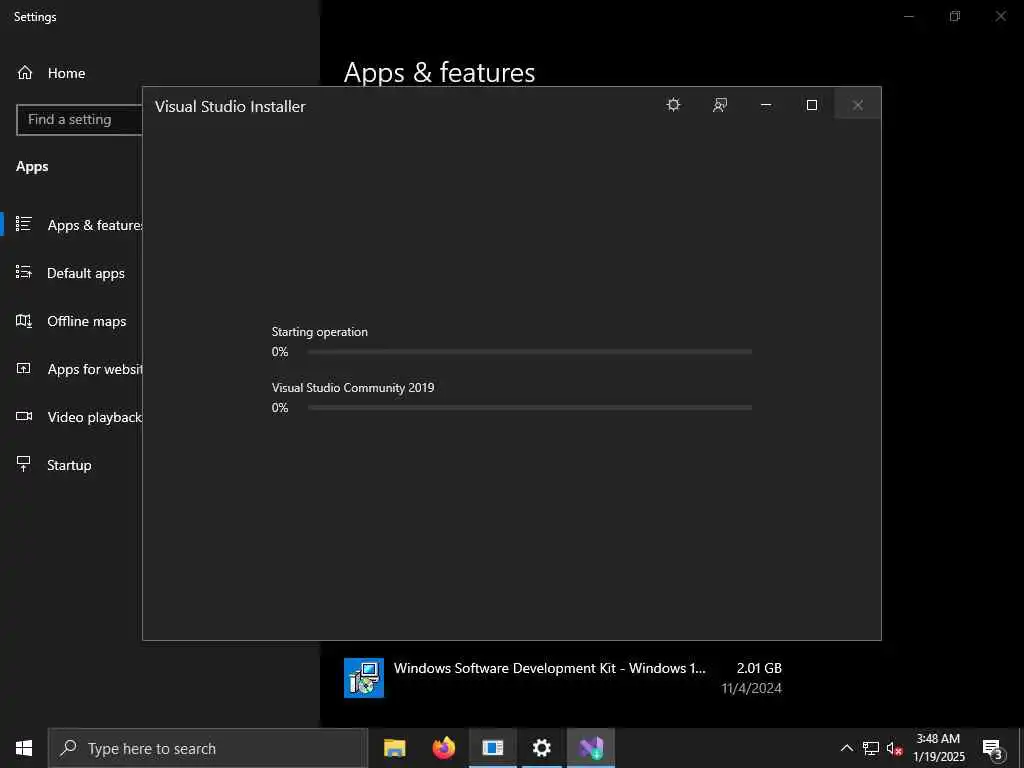Screen dimensions: 1024x768
Task: Select 'Starting operation' status text
Action: [319, 332]
